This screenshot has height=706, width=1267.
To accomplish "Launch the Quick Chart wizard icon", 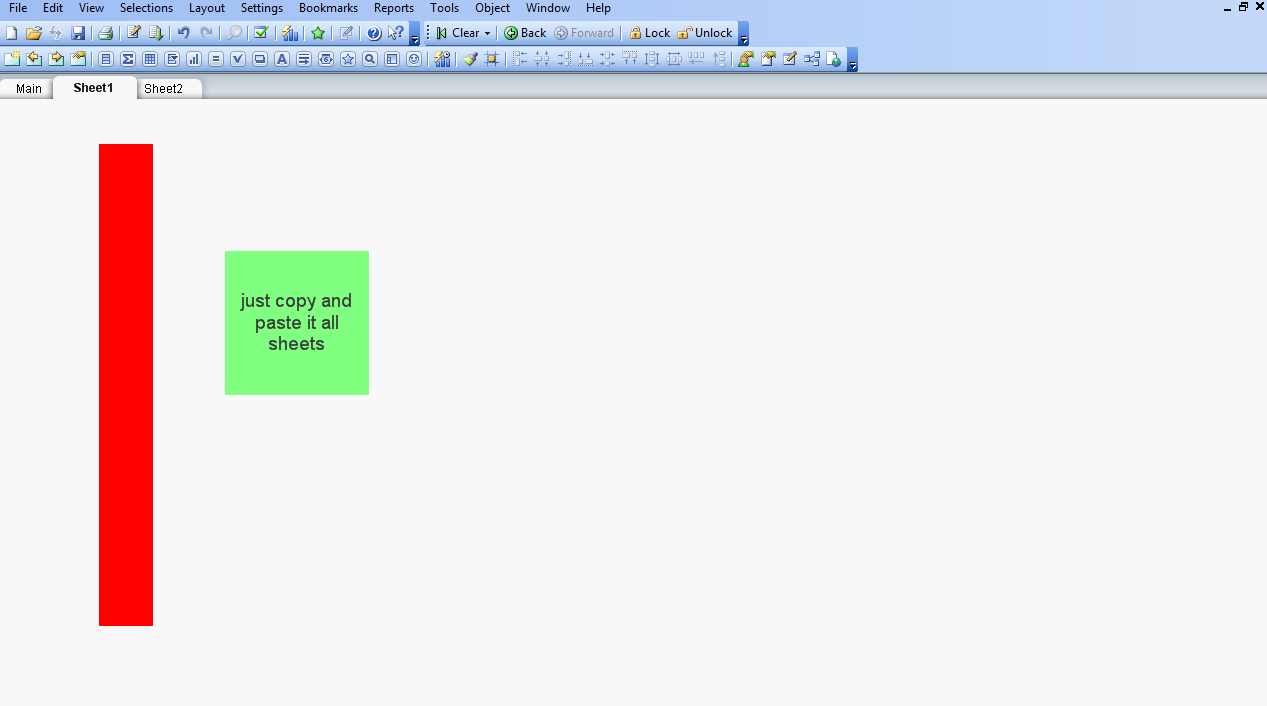I will pyautogui.click(x=290, y=33).
